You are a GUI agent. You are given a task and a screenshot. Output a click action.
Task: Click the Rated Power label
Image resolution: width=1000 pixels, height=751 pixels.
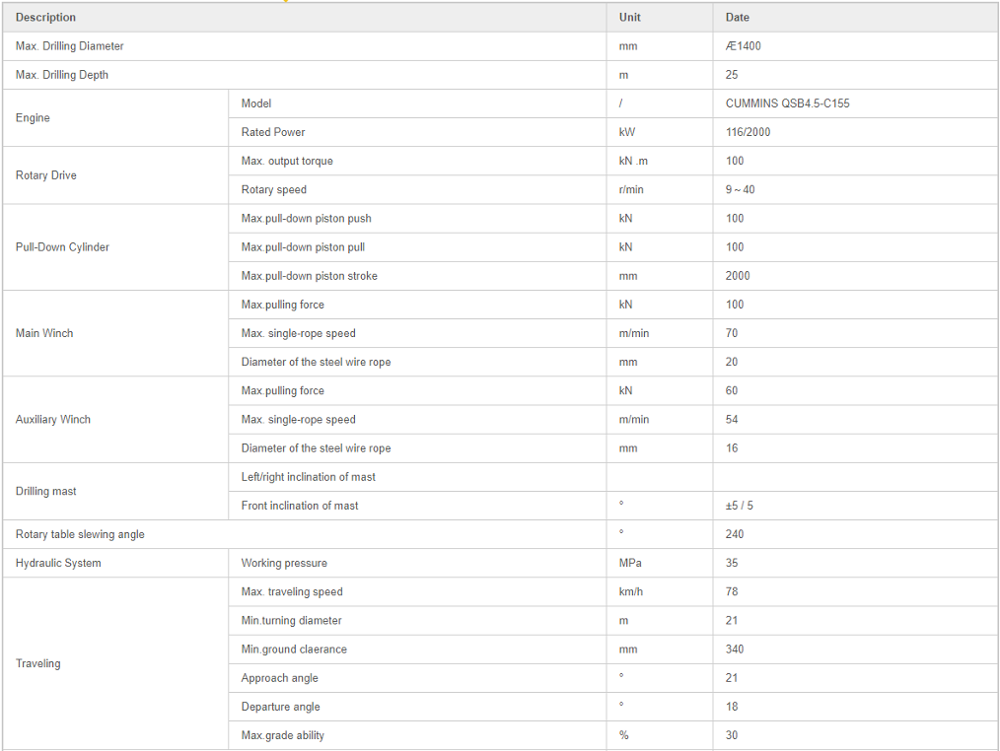click(273, 132)
